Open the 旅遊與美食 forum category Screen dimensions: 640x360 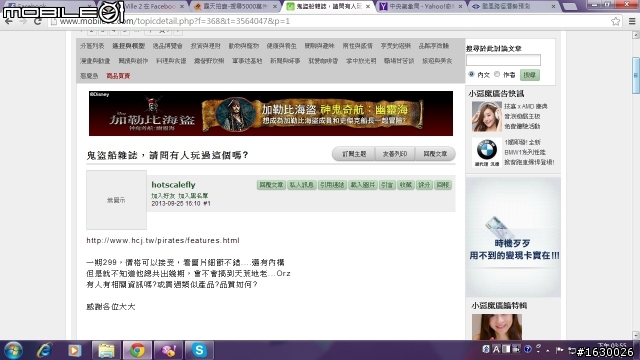coord(437,61)
